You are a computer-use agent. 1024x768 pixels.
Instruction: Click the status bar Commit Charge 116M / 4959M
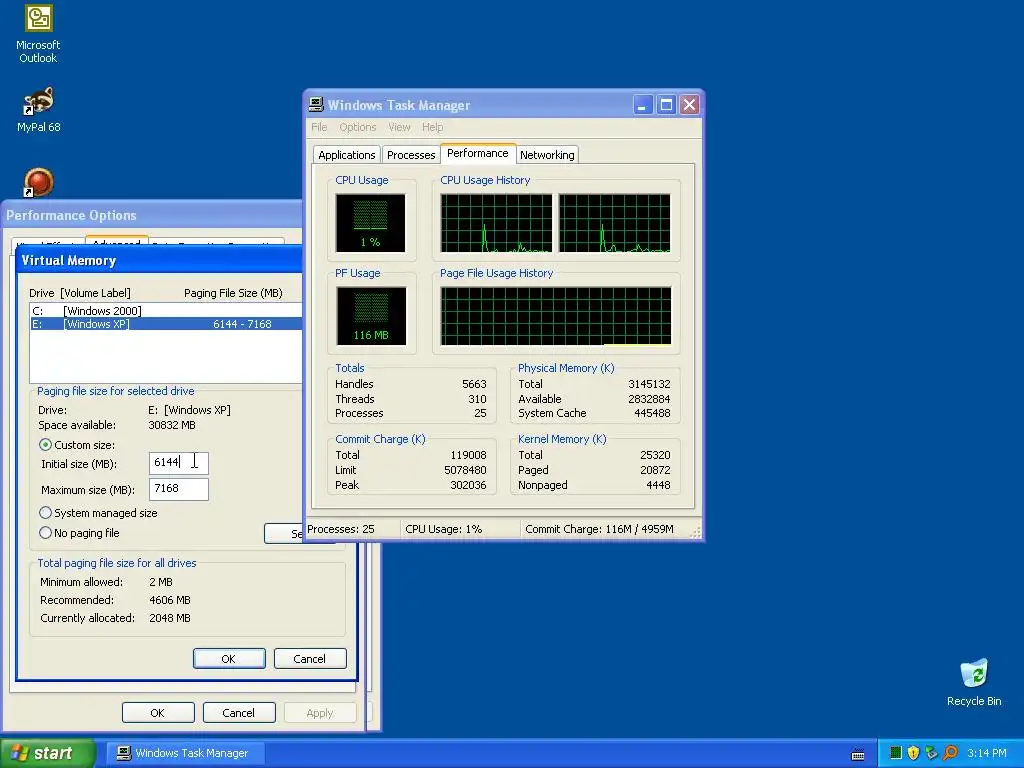[x=599, y=529]
